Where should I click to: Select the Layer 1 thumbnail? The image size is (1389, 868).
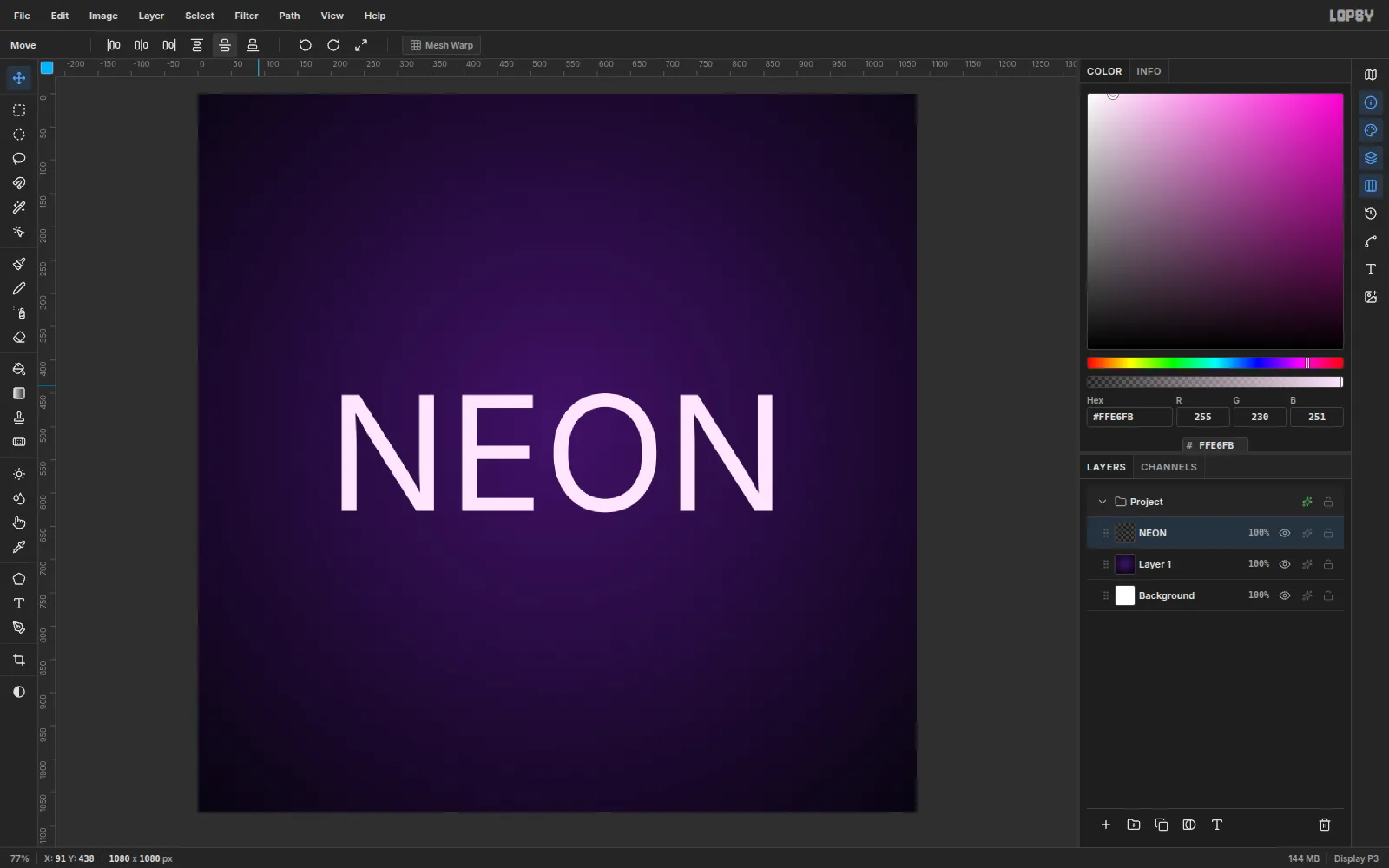click(x=1125, y=564)
